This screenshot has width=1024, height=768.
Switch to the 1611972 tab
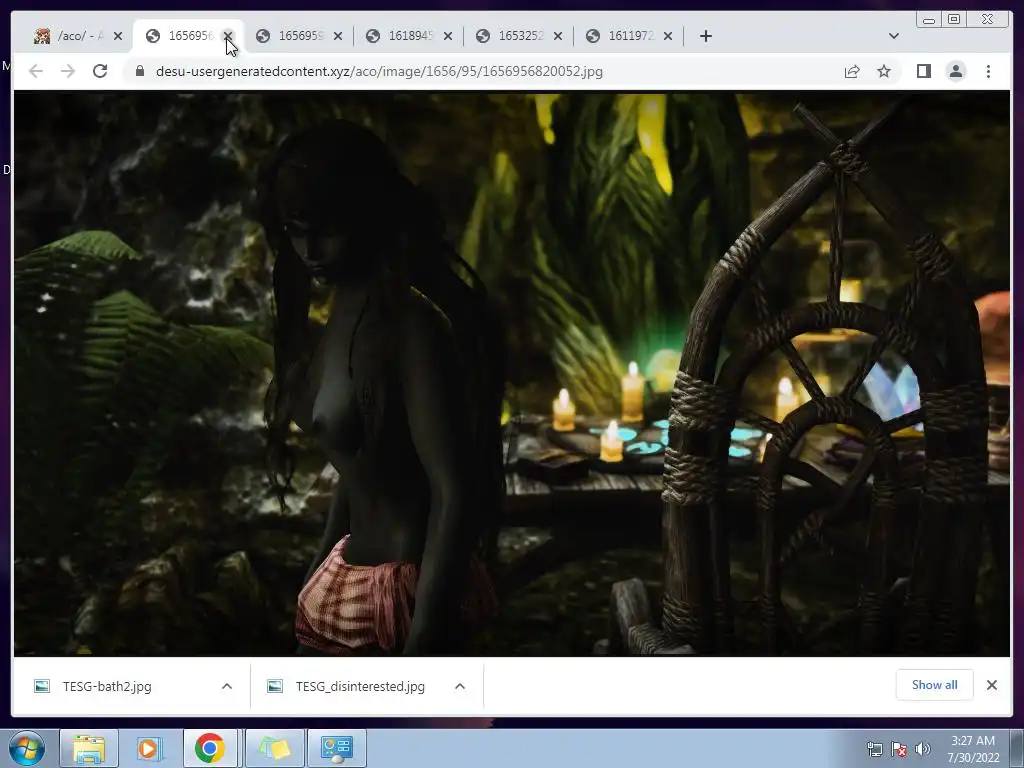620,36
